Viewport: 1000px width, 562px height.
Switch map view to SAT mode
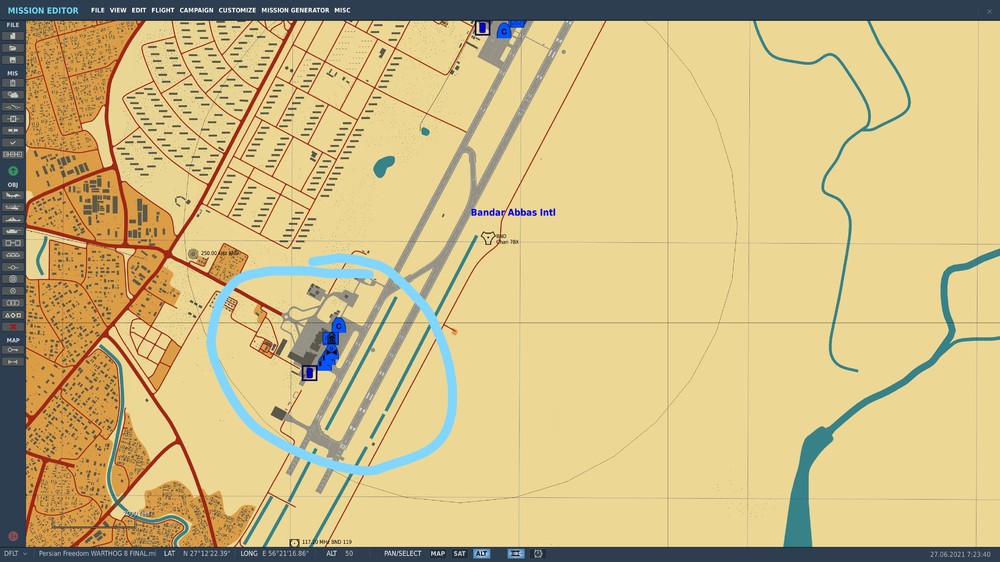[459, 554]
